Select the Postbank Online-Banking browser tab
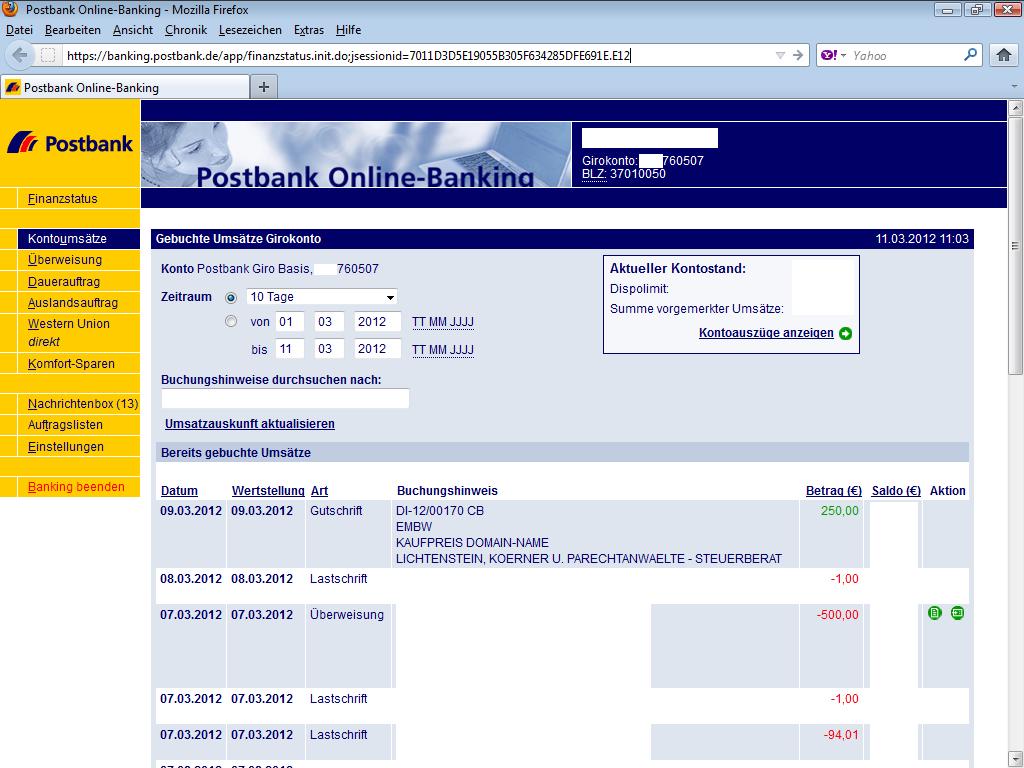Viewport: 1024px width, 768px height. click(125, 88)
